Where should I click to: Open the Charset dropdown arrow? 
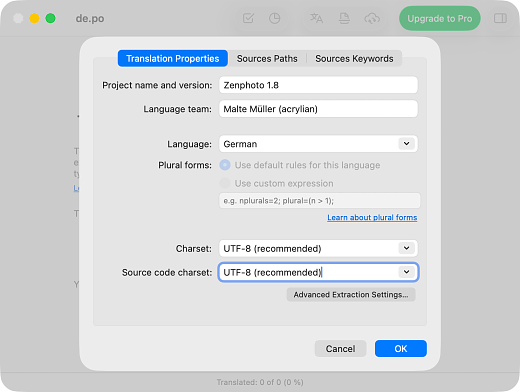[x=406, y=248]
